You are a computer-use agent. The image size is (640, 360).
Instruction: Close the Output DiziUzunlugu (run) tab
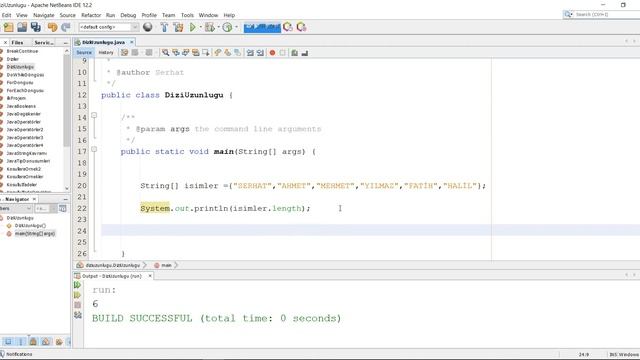(x=150, y=276)
